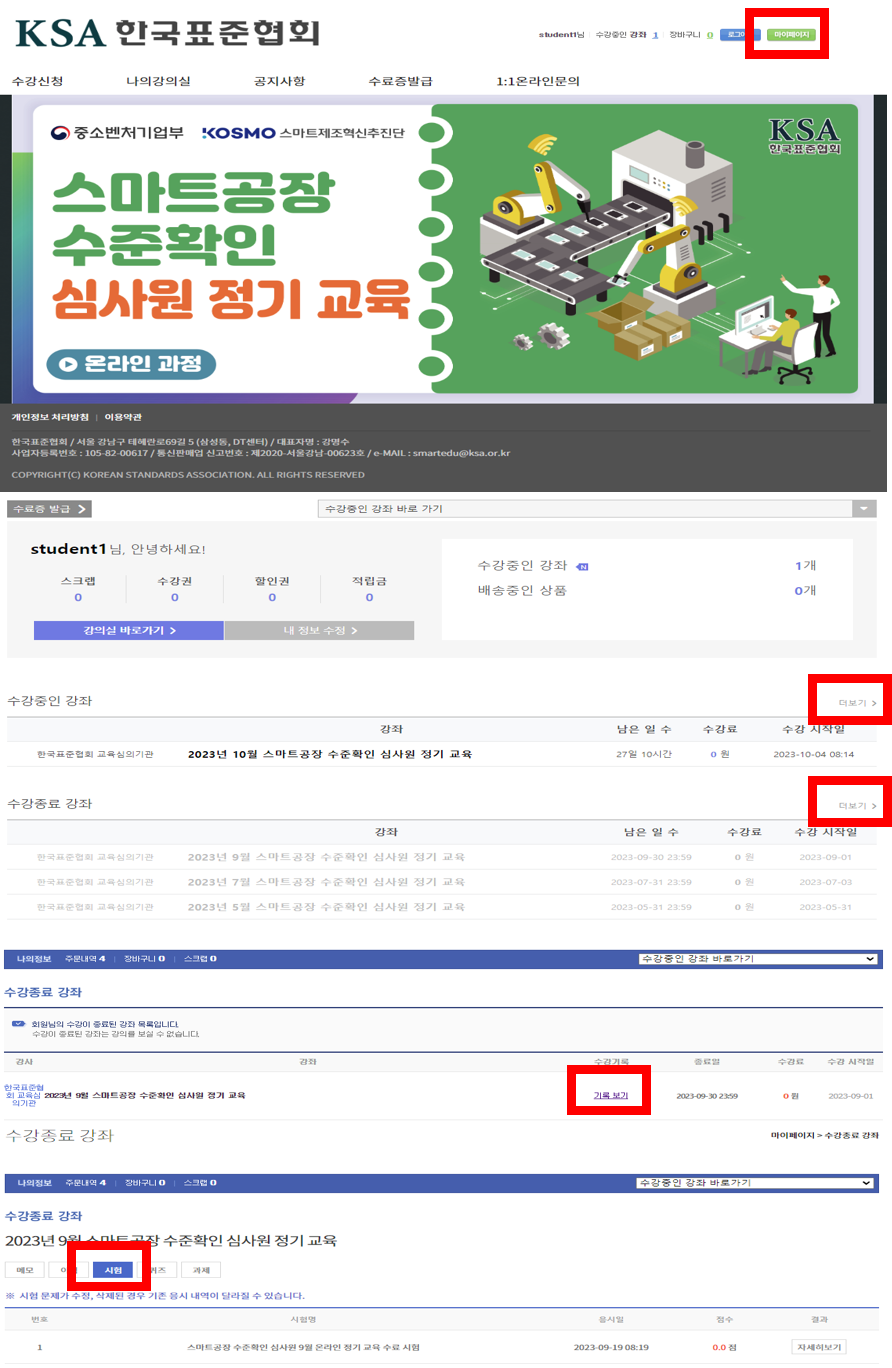Click the 온라인 과정 play button on banner
This screenshot has width=892, height=1368.
[131, 364]
